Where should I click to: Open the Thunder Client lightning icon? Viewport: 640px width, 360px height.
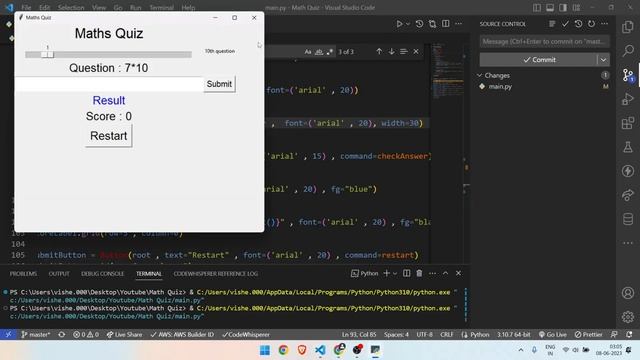(x=628, y=171)
